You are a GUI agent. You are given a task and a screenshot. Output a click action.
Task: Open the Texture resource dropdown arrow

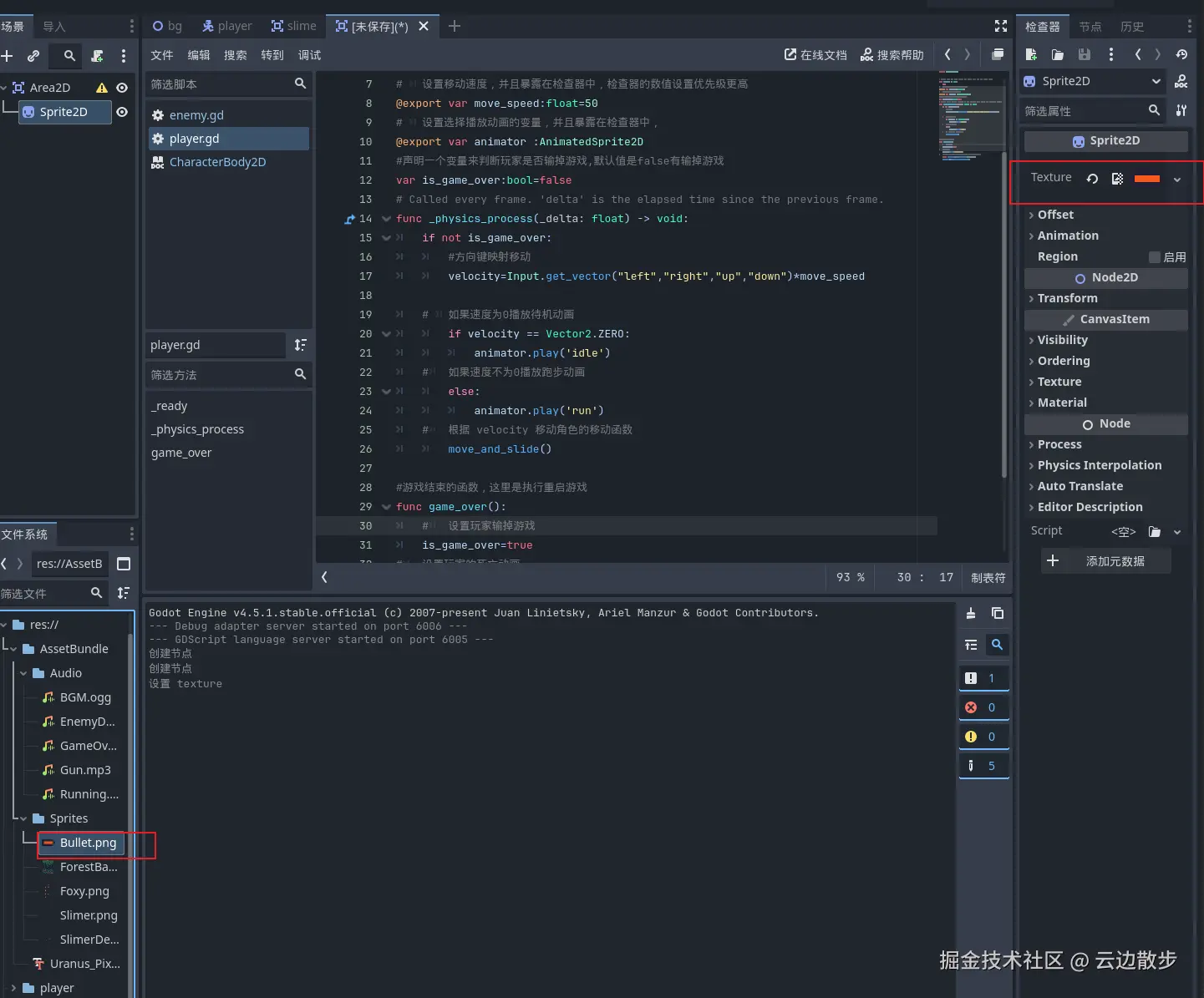click(1177, 179)
